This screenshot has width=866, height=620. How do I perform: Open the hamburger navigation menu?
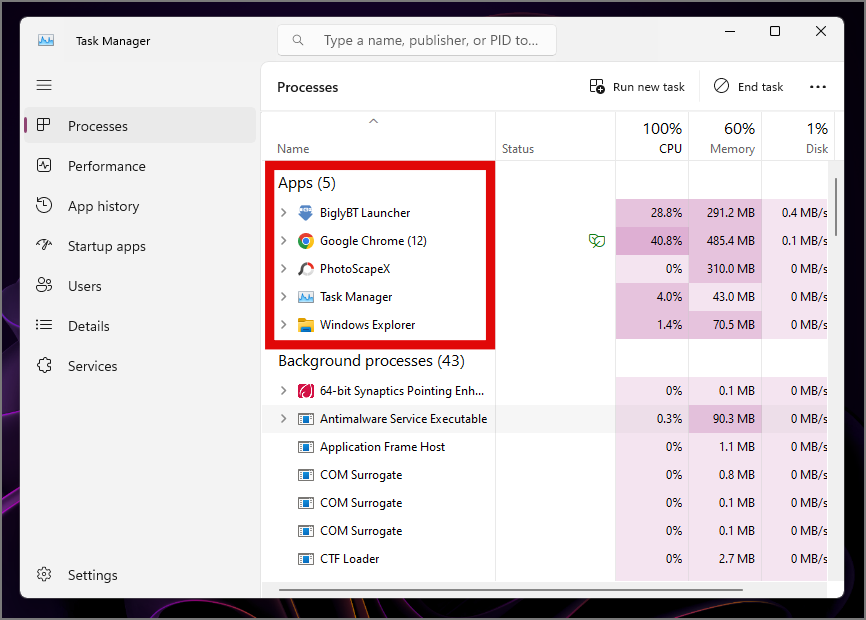click(44, 85)
